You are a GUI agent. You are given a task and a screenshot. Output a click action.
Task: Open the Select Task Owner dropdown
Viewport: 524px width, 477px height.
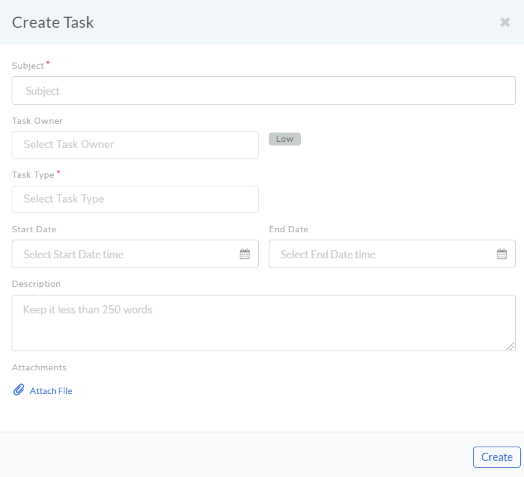(x=135, y=145)
